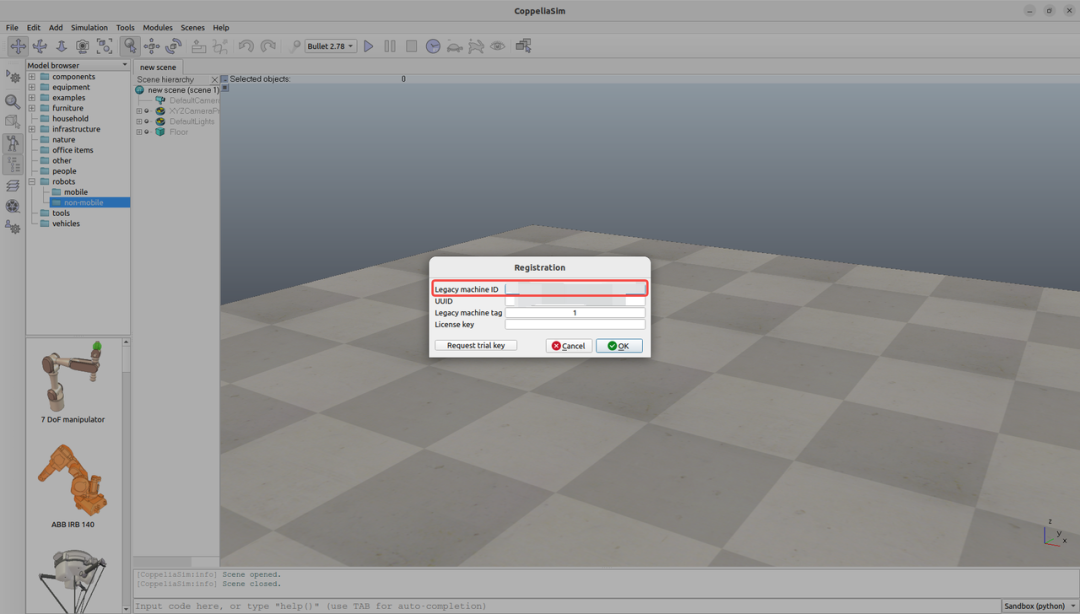Toggle real-time mode clock icon
This screenshot has width=1080, height=614.
click(x=433, y=46)
